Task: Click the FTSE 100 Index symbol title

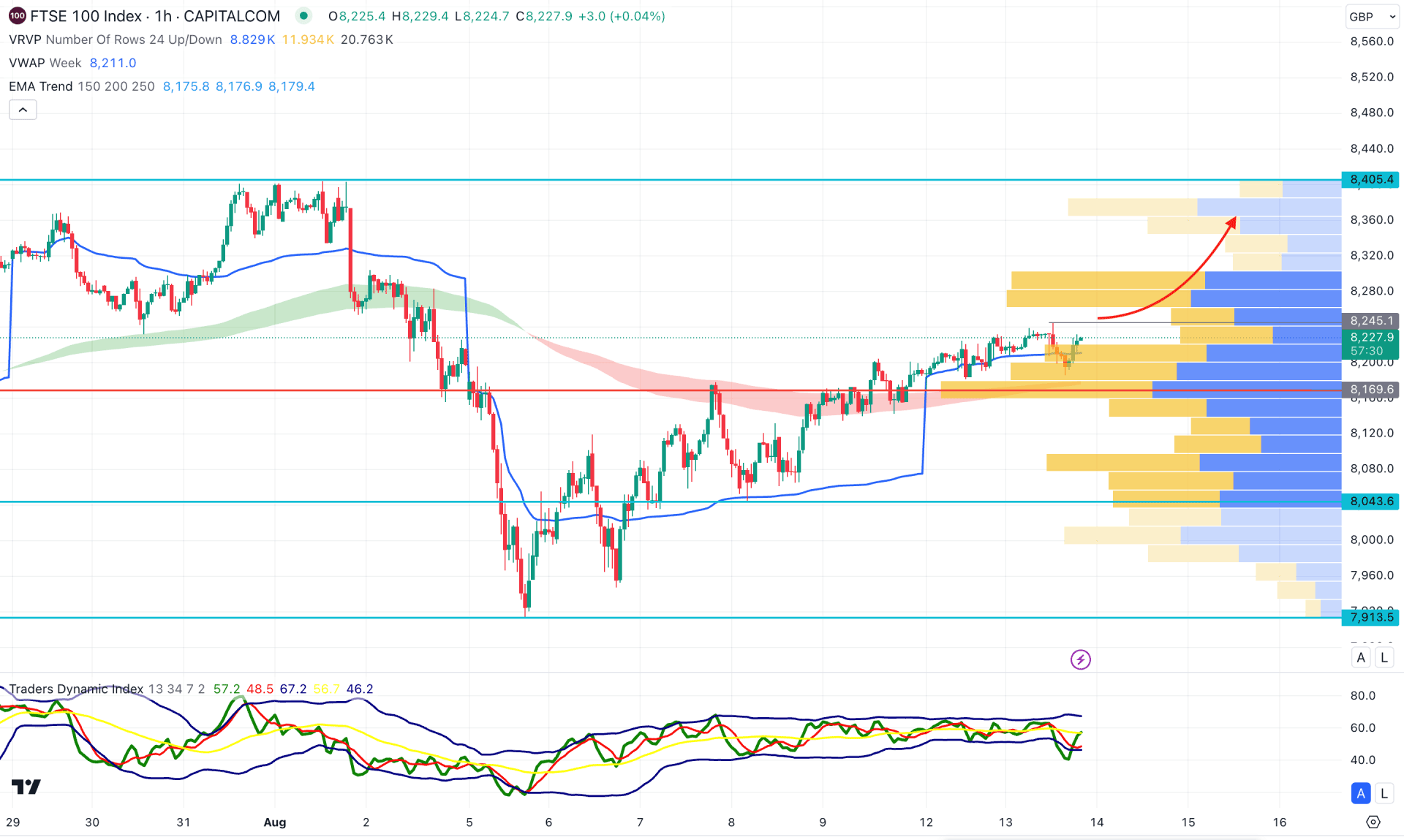Action: (x=155, y=16)
